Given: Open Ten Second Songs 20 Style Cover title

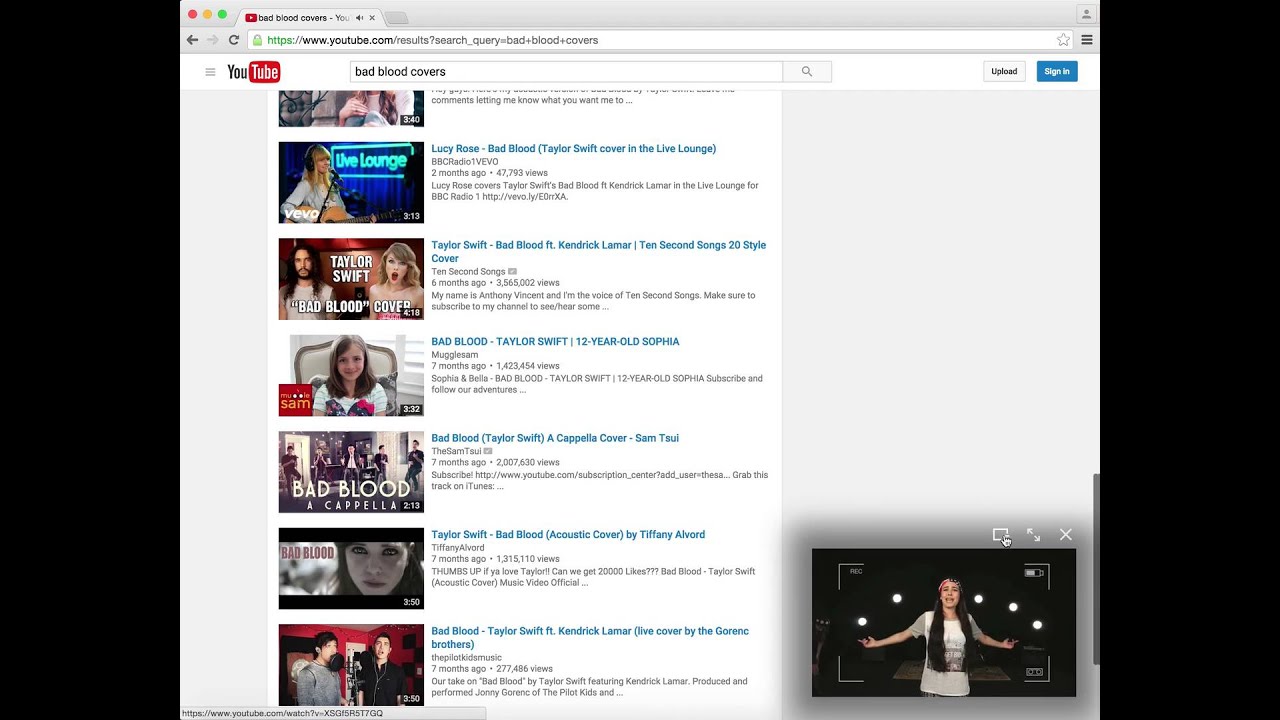Looking at the screenshot, I should (599, 251).
